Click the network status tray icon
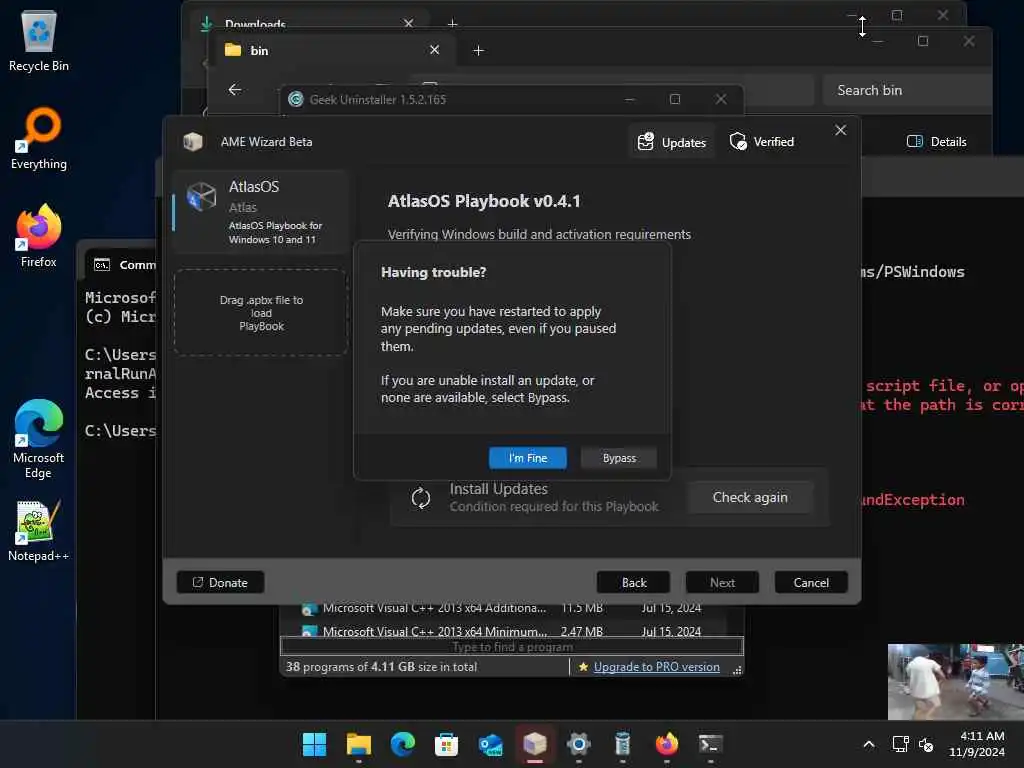Screen dimensions: 1024x768 (901, 744)
